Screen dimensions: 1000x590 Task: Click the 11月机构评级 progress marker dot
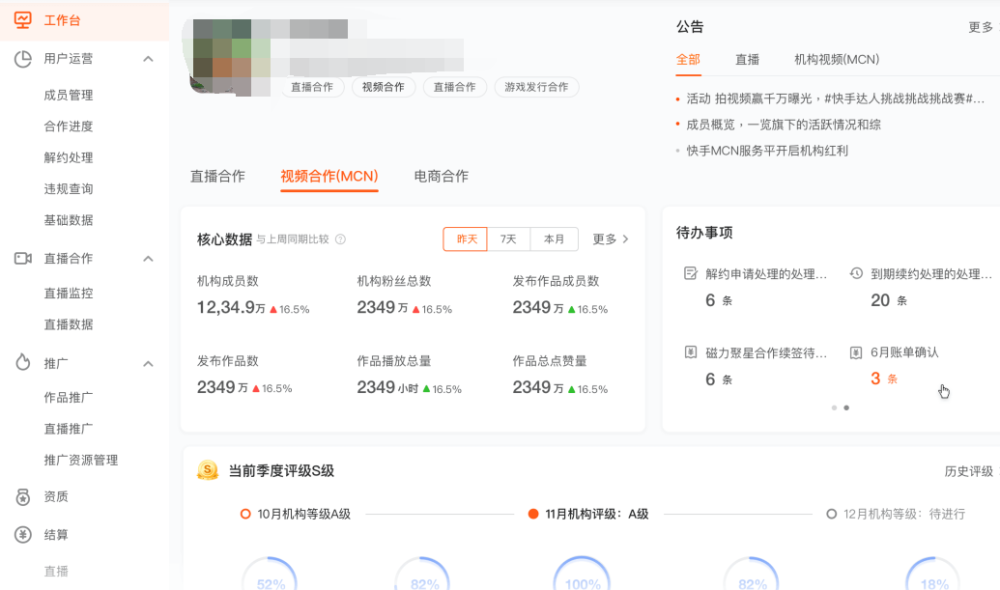click(x=534, y=514)
